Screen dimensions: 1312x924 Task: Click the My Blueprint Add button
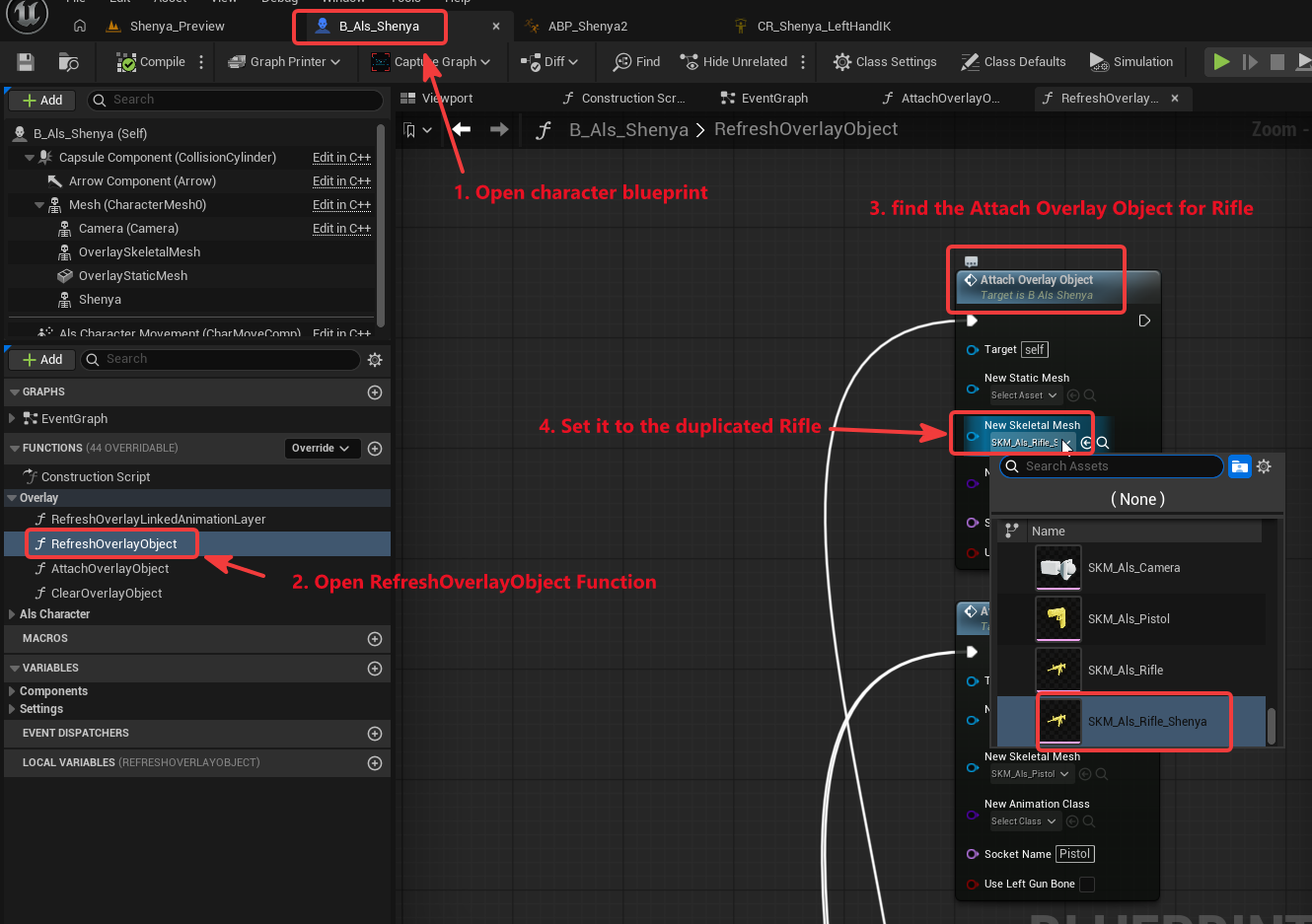(x=42, y=360)
